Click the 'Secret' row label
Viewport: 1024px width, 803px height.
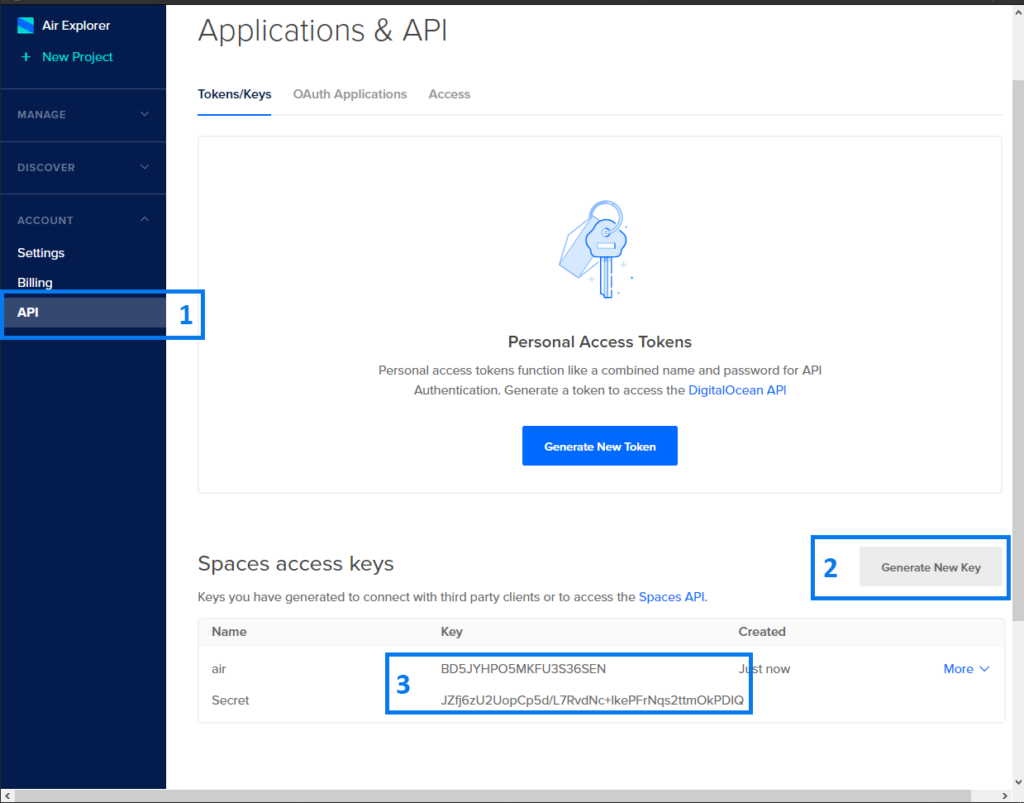tap(231, 700)
